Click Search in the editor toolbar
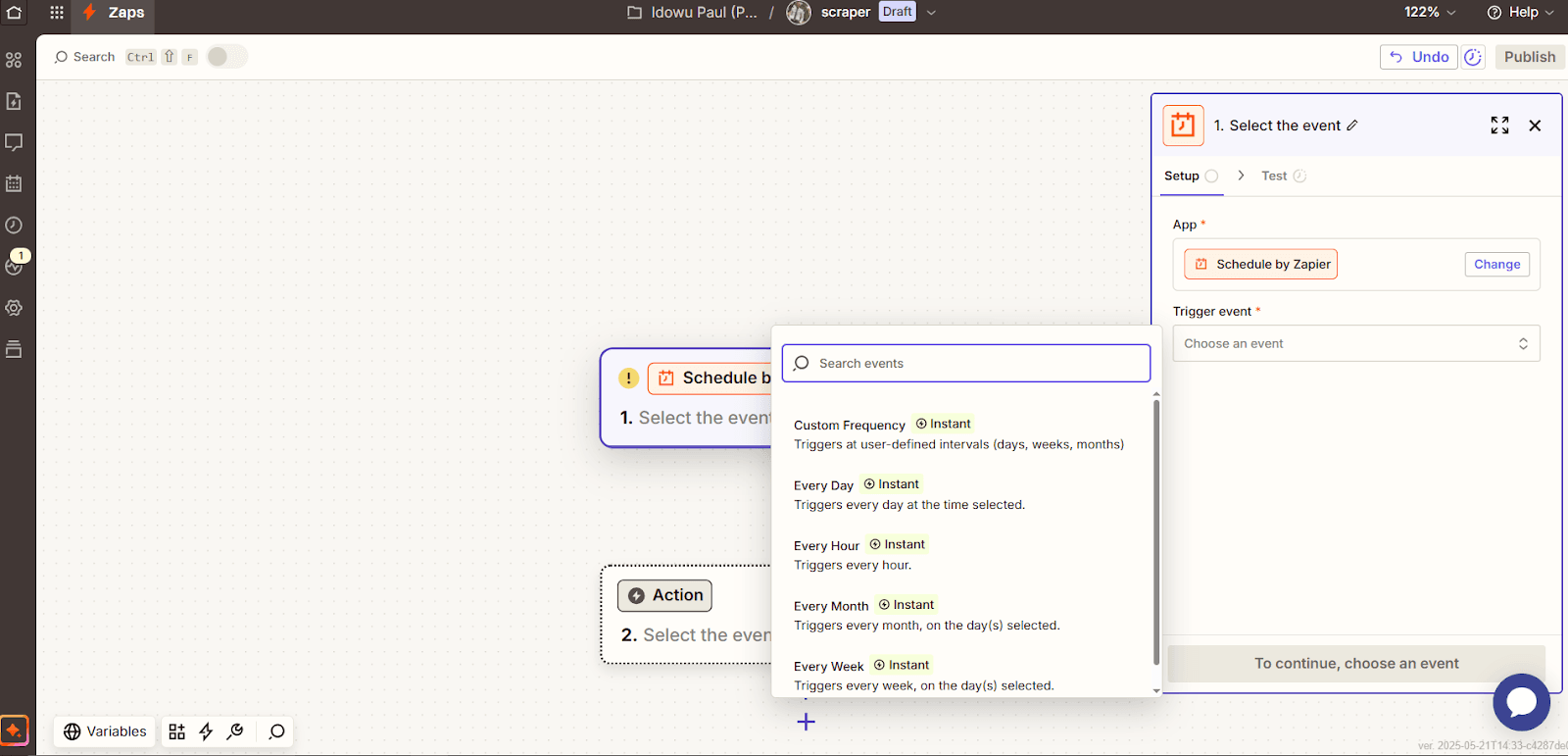Image resolution: width=1568 pixels, height=756 pixels. click(84, 57)
